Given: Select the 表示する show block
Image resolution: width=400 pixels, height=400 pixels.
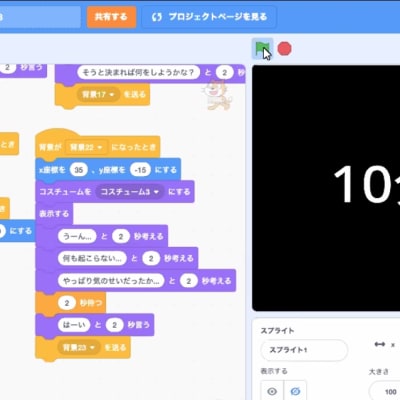Looking at the screenshot, I should pyautogui.click(x=54, y=214).
